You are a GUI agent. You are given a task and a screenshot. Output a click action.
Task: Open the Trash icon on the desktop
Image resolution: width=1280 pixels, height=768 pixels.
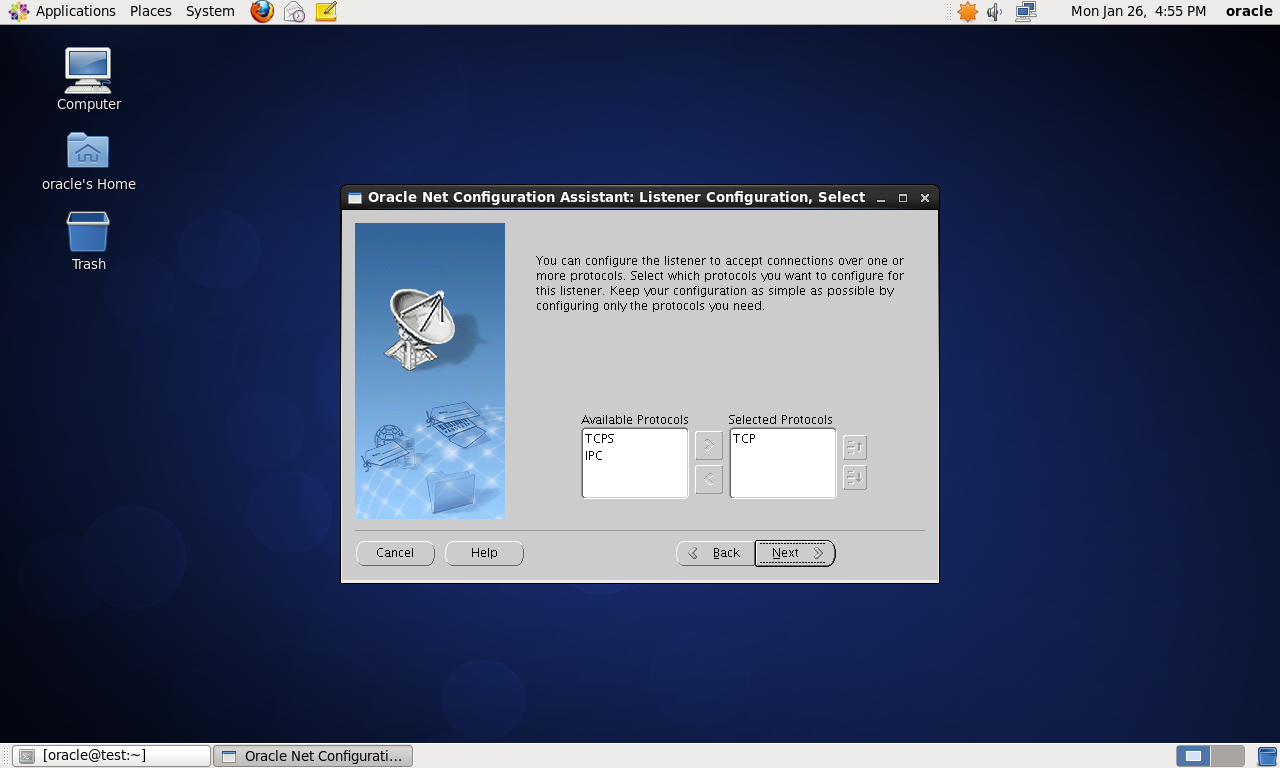coord(88,241)
